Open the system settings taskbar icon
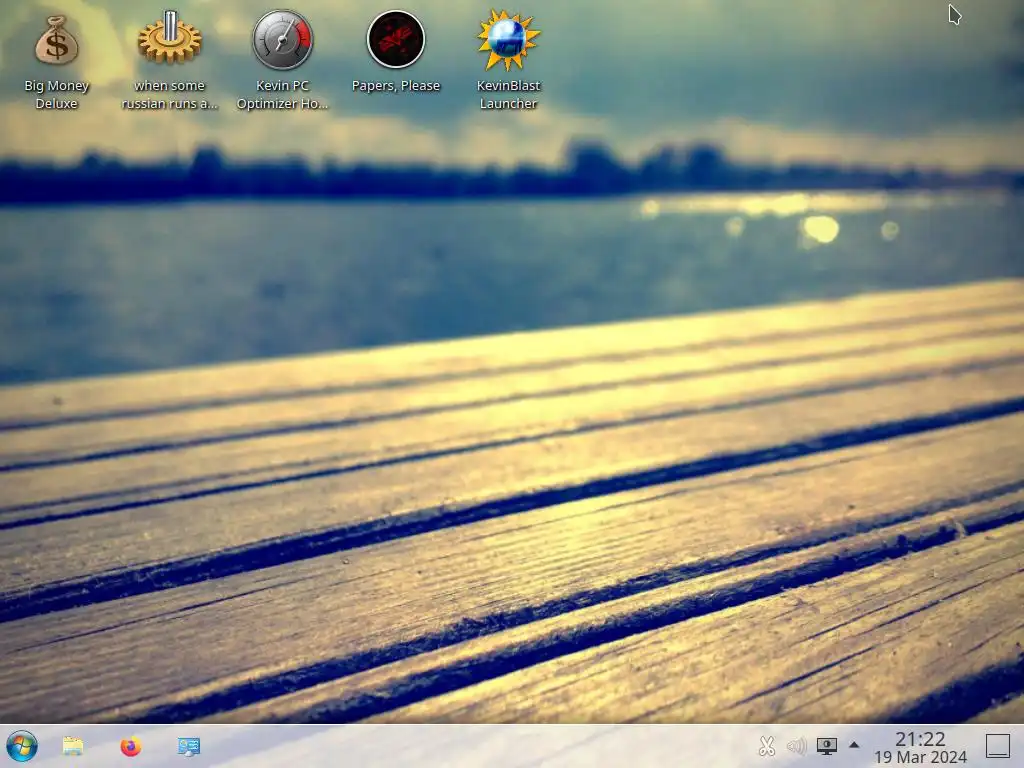This screenshot has height=768, width=1024. pos(189,746)
